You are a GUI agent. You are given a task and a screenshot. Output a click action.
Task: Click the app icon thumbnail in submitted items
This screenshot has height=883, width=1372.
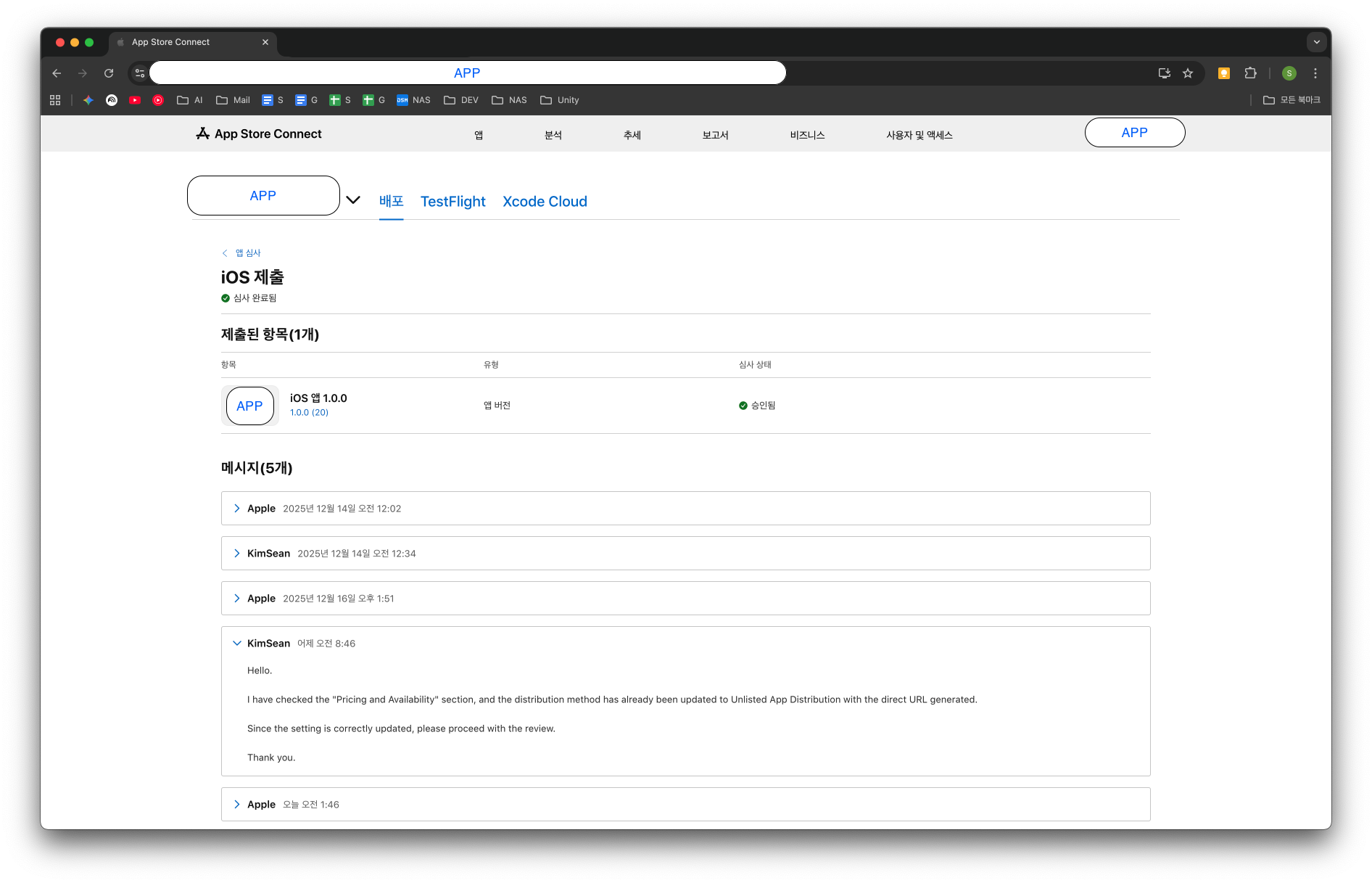point(250,406)
